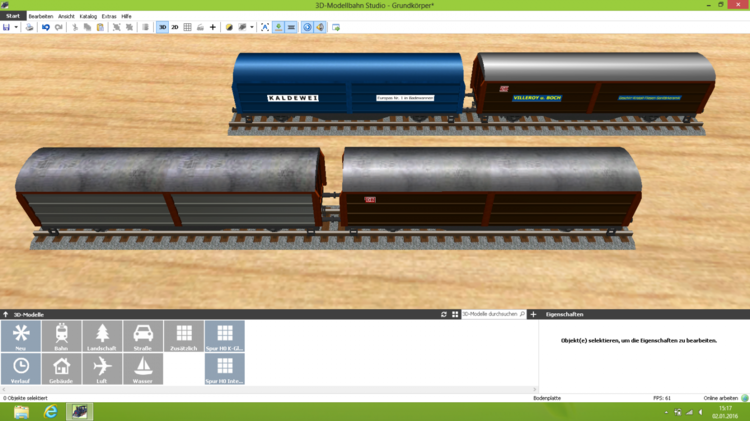Click the Neu catalog tile

point(21,336)
